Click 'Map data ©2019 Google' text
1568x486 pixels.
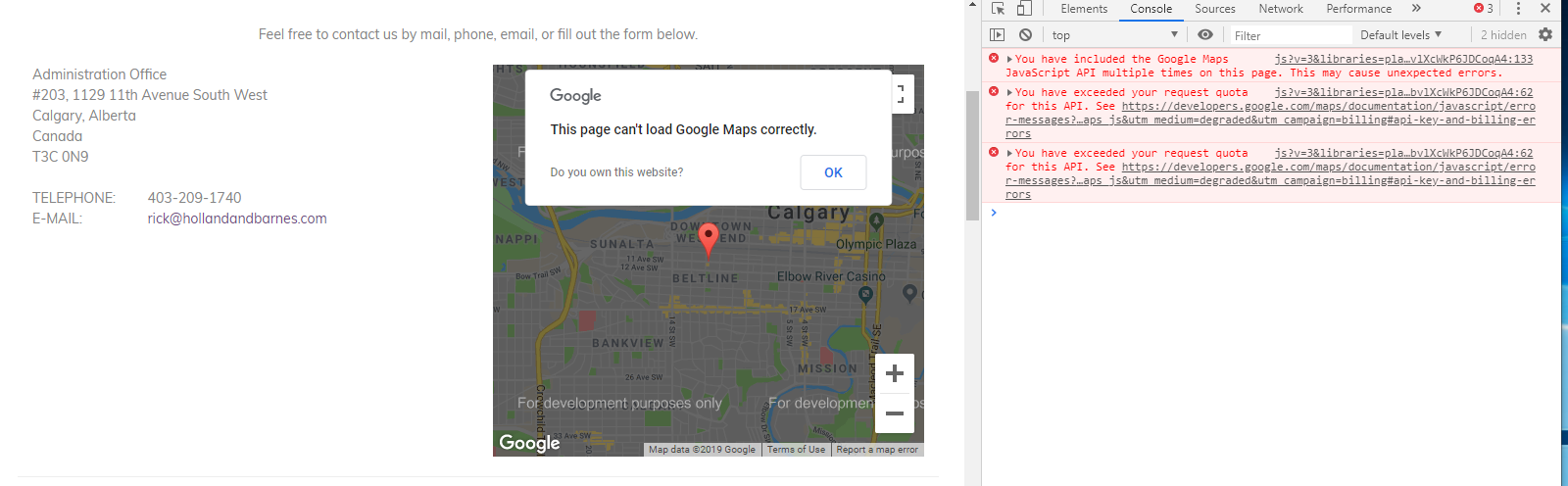[702, 450]
